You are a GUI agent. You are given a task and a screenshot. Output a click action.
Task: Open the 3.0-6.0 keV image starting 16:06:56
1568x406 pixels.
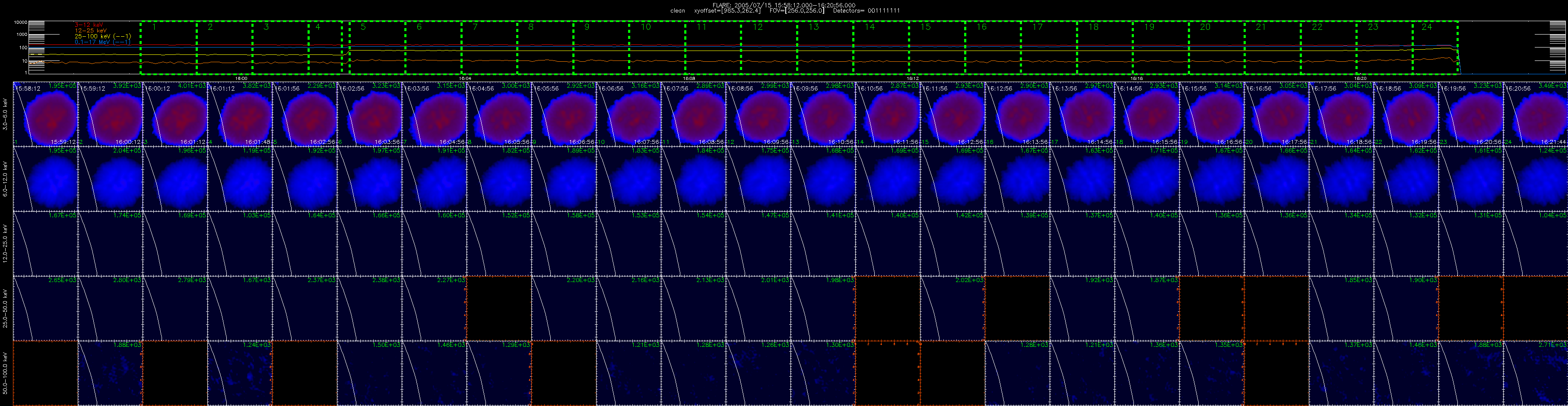(x=629, y=114)
